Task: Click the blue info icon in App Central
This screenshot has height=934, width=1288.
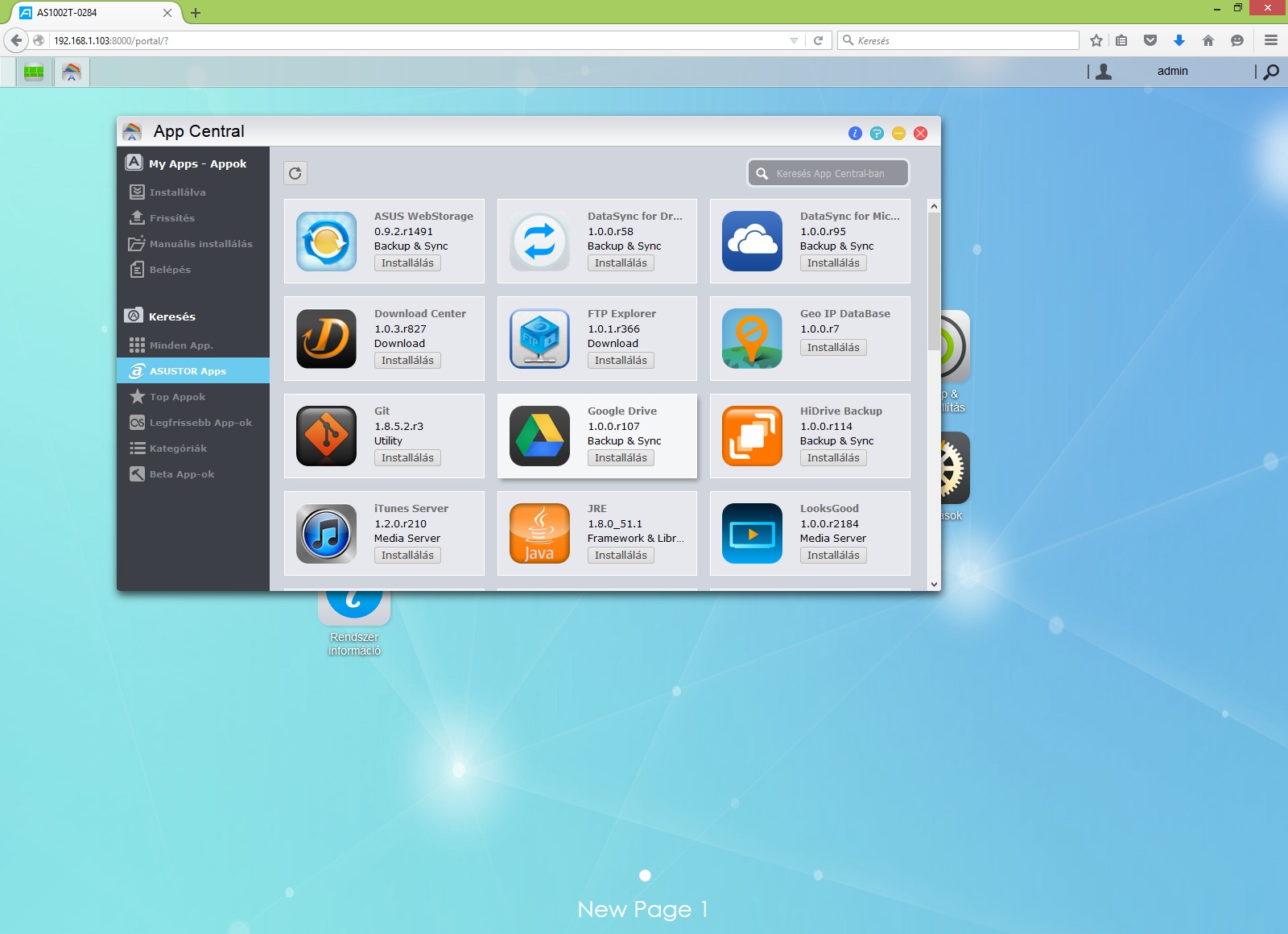Action: (855, 134)
